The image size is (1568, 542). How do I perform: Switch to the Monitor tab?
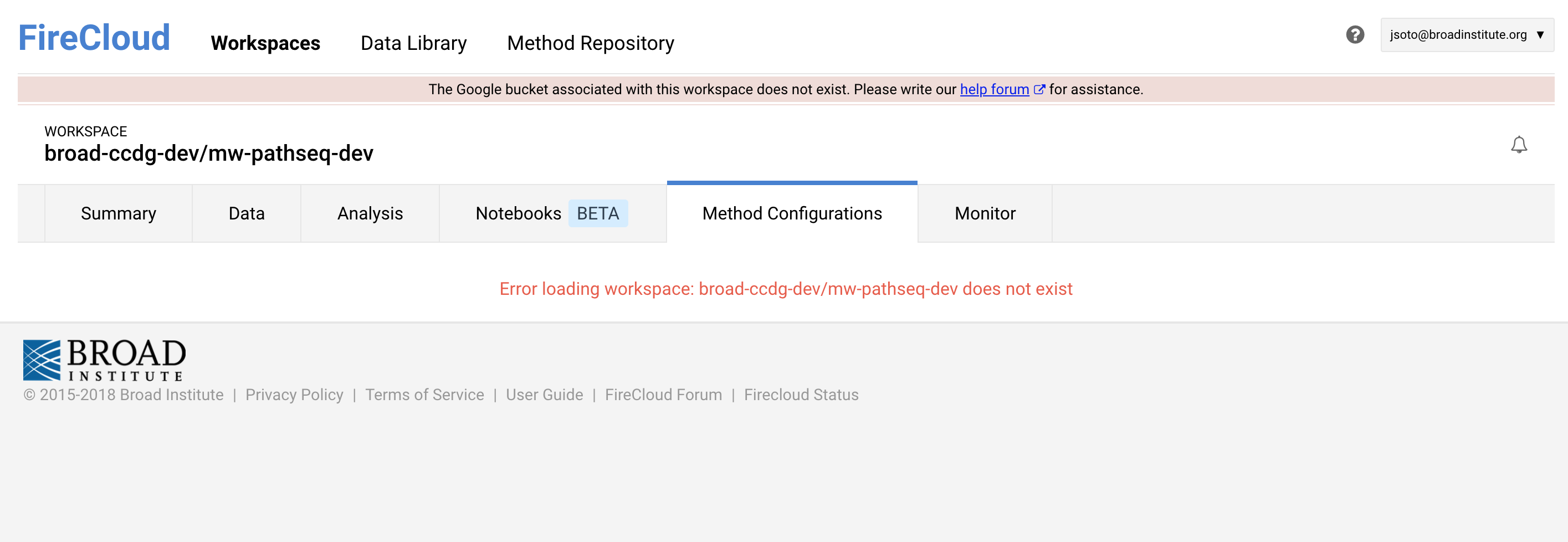985,214
